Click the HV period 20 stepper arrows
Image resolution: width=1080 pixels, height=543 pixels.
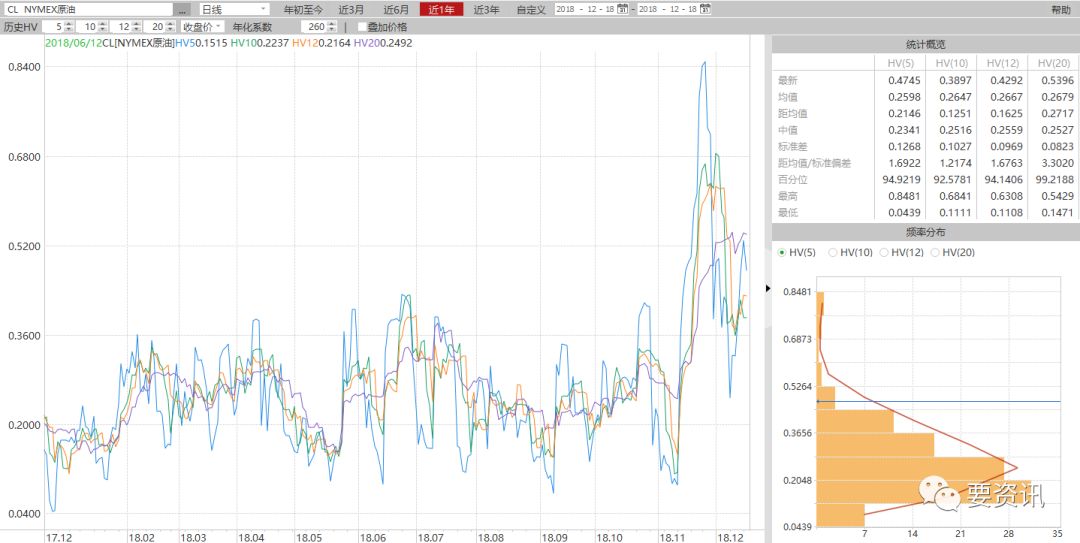pyautogui.click(x=171, y=27)
